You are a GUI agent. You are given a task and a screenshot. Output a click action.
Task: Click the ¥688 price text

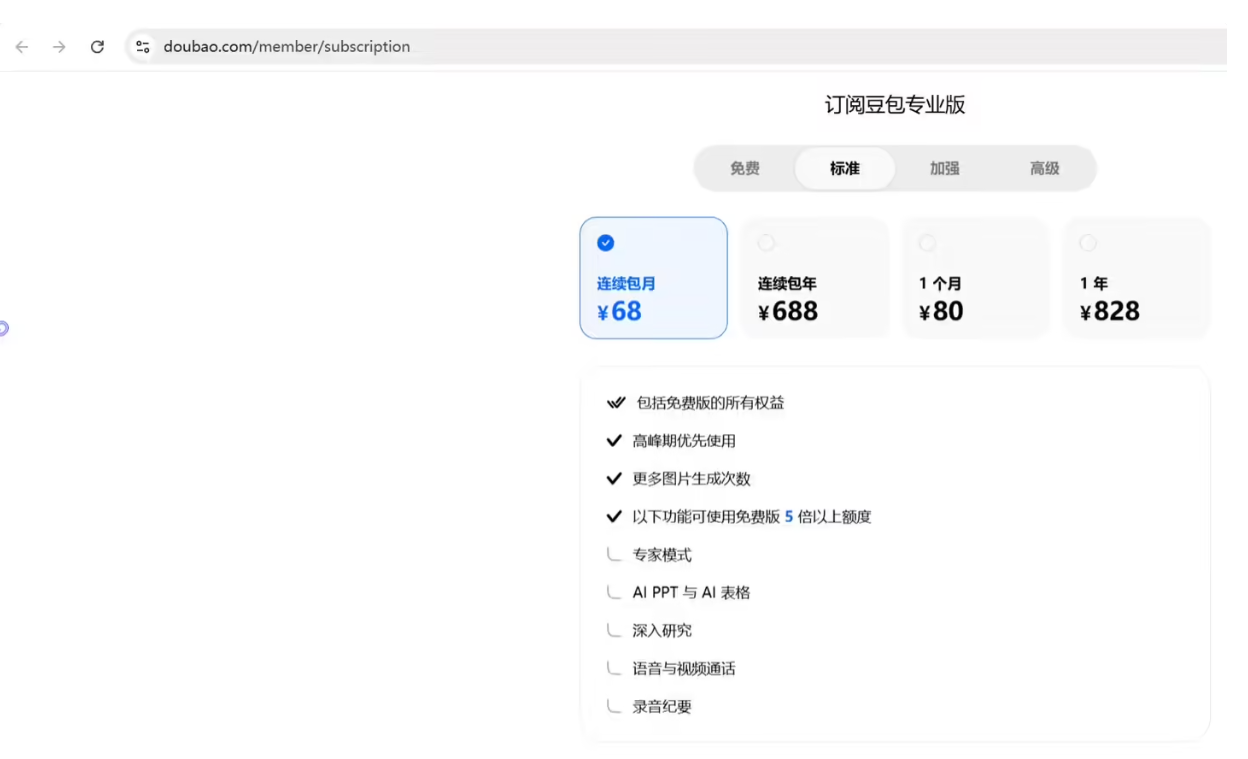click(788, 311)
